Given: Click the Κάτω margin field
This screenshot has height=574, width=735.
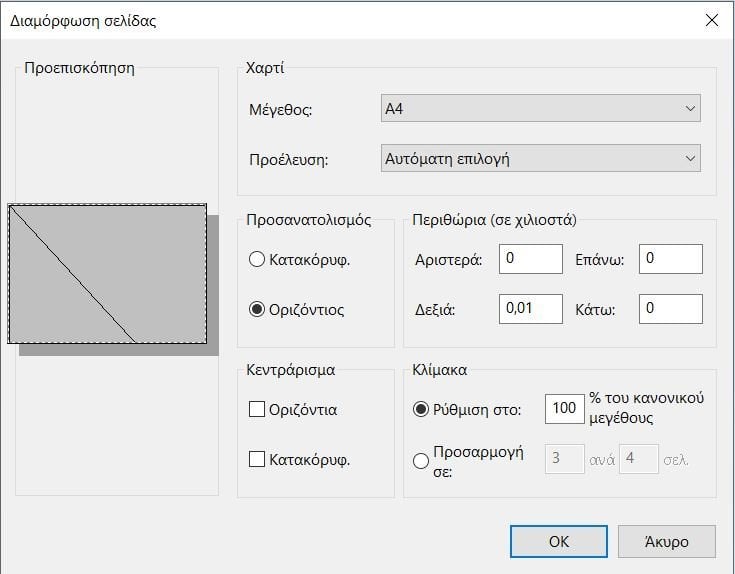Looking at the screenshot, I should [x=671, y=309].
